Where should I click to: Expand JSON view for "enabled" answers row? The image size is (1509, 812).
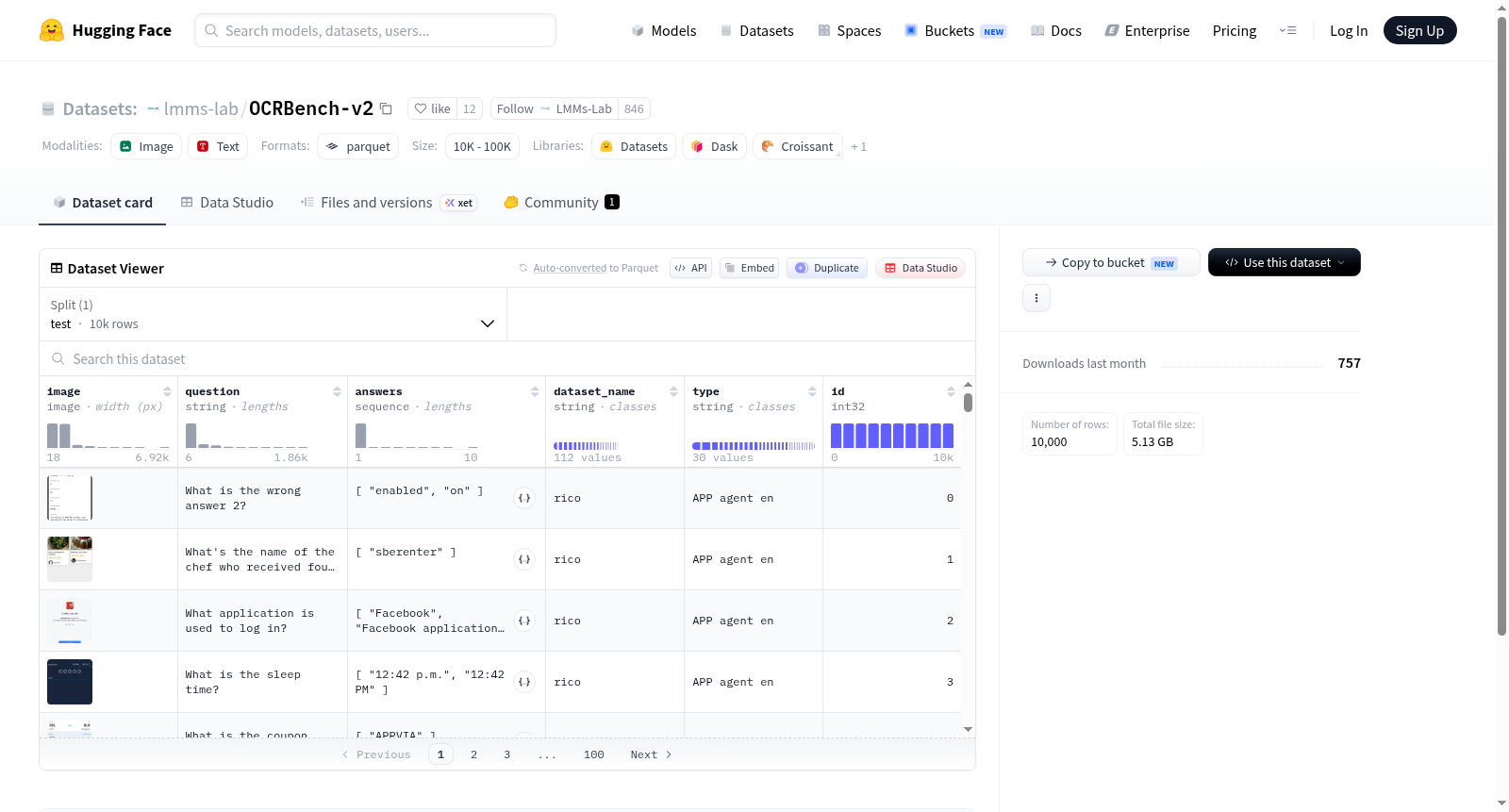524,498
